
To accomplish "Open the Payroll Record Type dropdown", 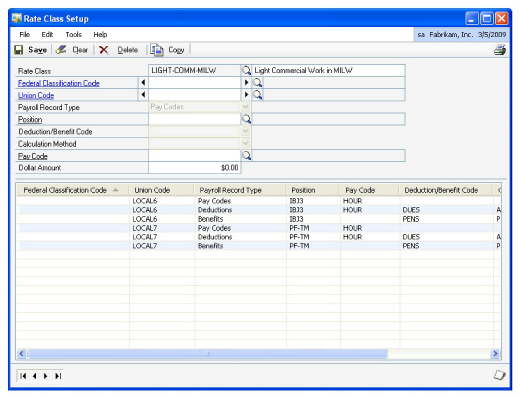I will tap(245, 107).
